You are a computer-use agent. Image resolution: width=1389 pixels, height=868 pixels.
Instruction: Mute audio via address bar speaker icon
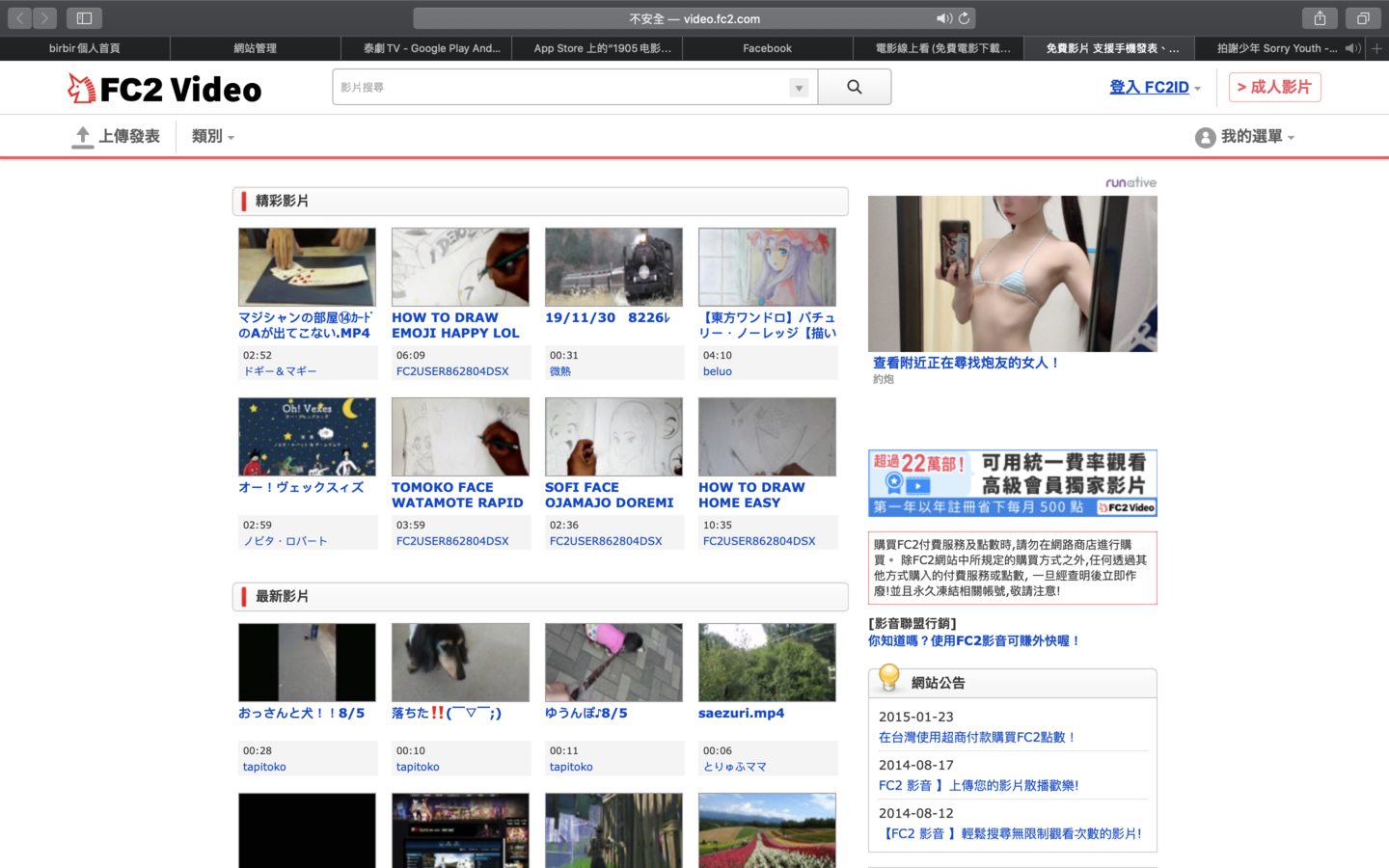tap(943, 18)
